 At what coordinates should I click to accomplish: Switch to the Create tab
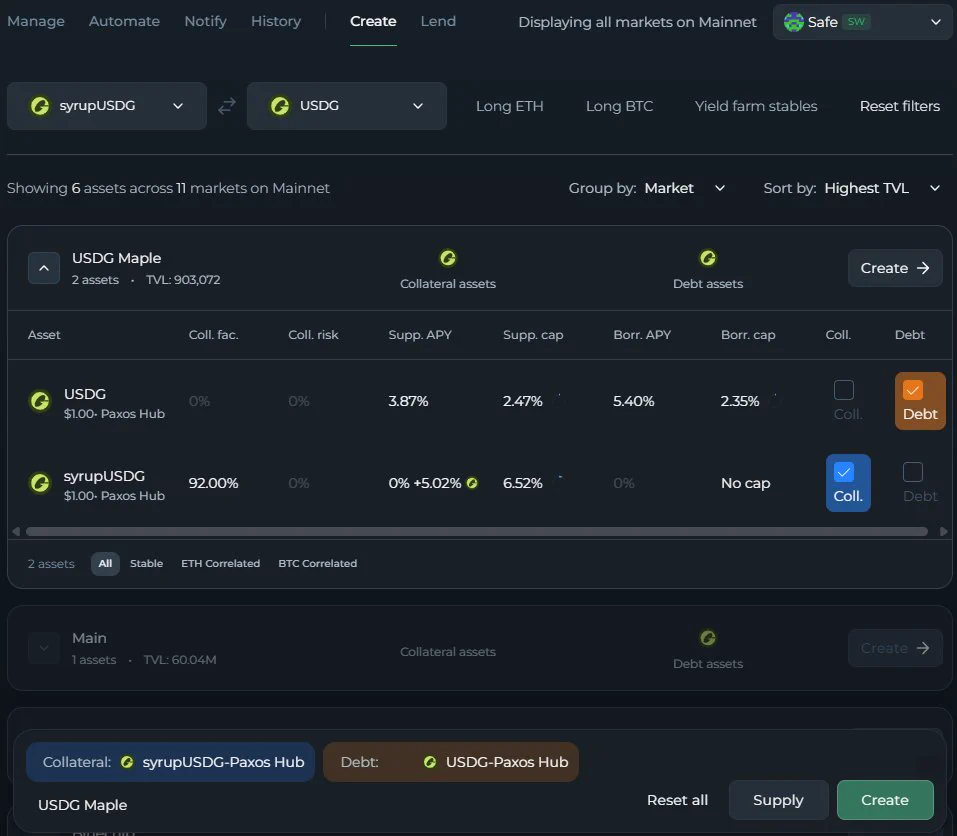coord(373,21)
